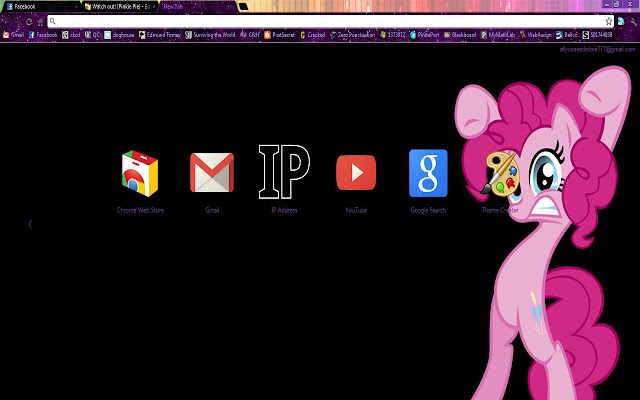This screenshot has width=640, height=400.
Task: Open a new tab with the plus button
Action: pos(243,7)
